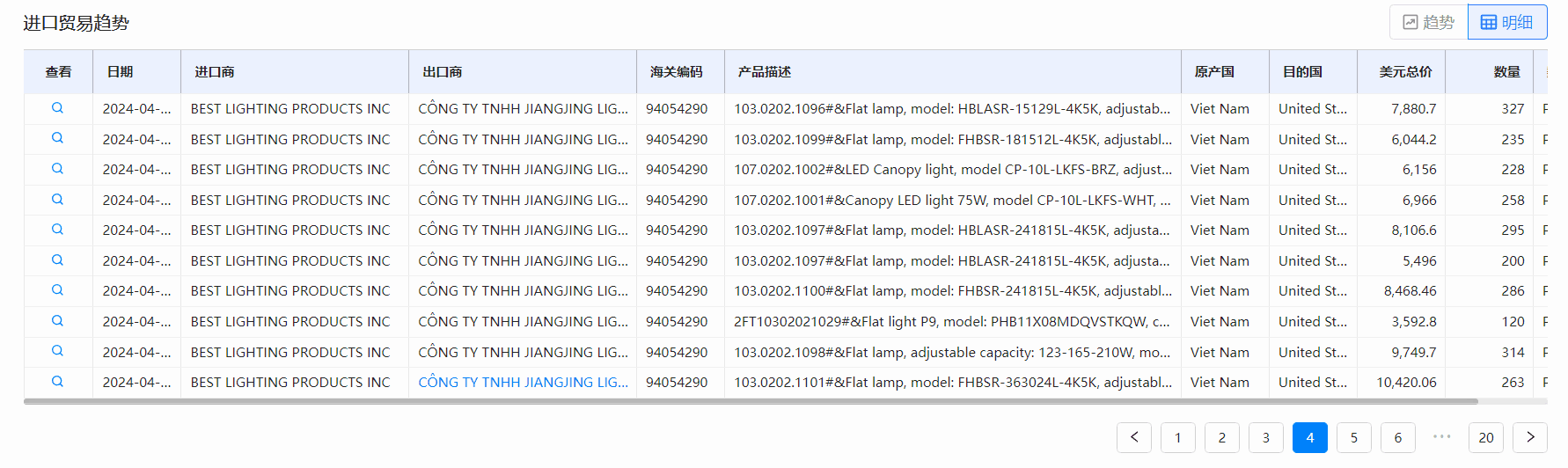The image size is (1568, 468).
Task: Switch to 明细 detail table view
Action: [x=1507, y=22]
